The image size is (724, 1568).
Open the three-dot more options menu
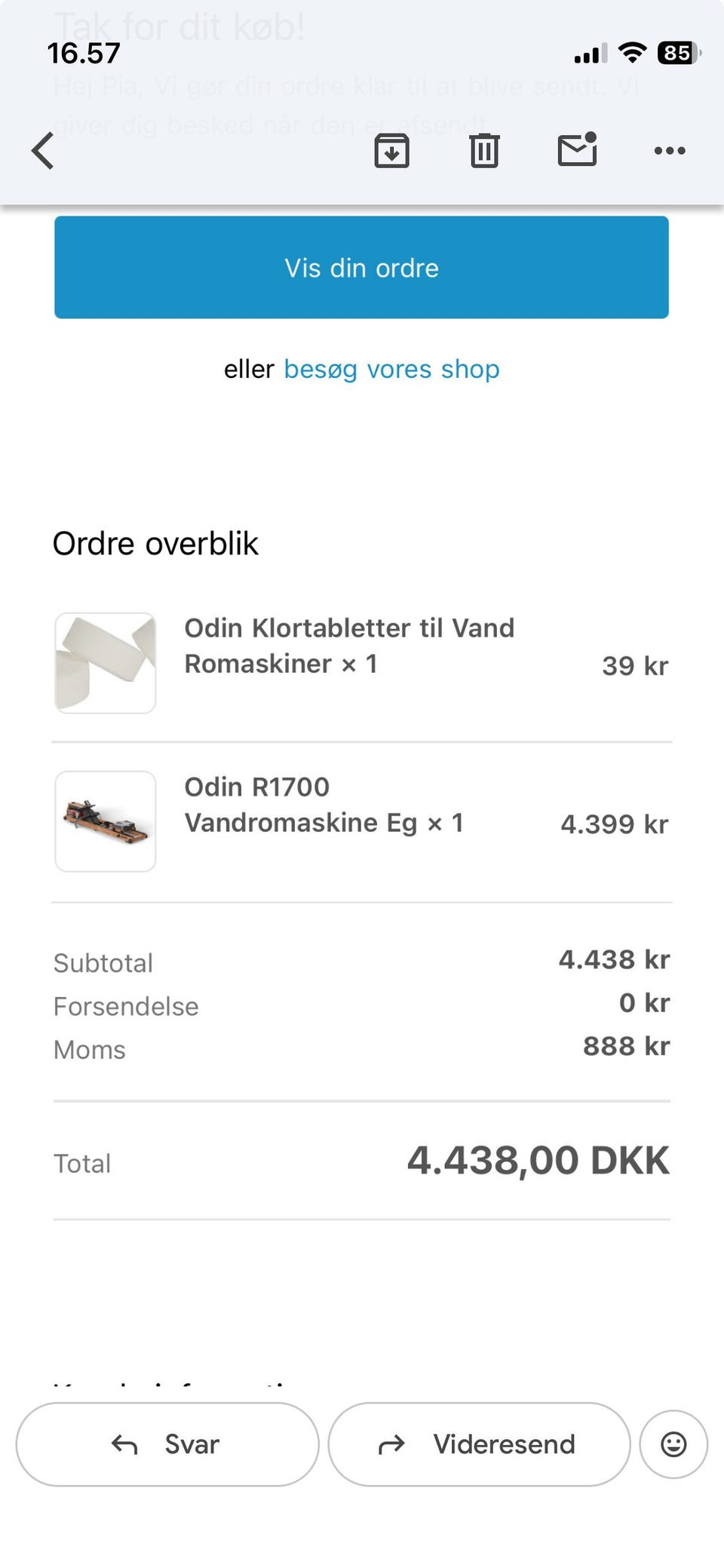[x=670, y=151]
